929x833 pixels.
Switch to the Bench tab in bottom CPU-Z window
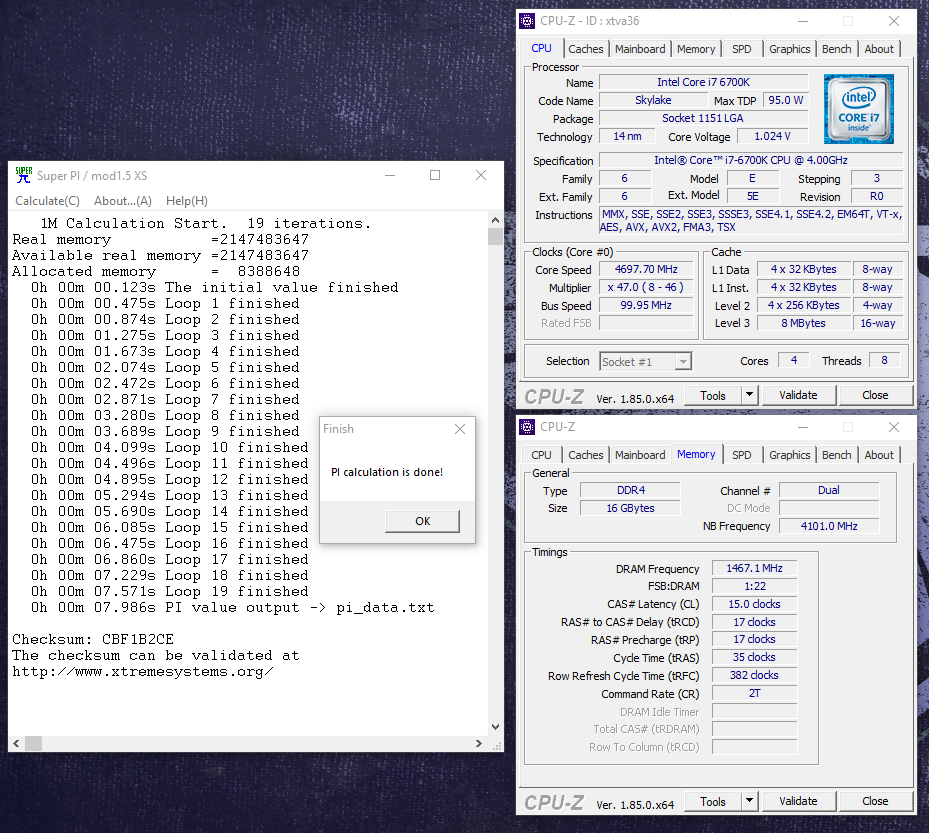click(837, 455)
